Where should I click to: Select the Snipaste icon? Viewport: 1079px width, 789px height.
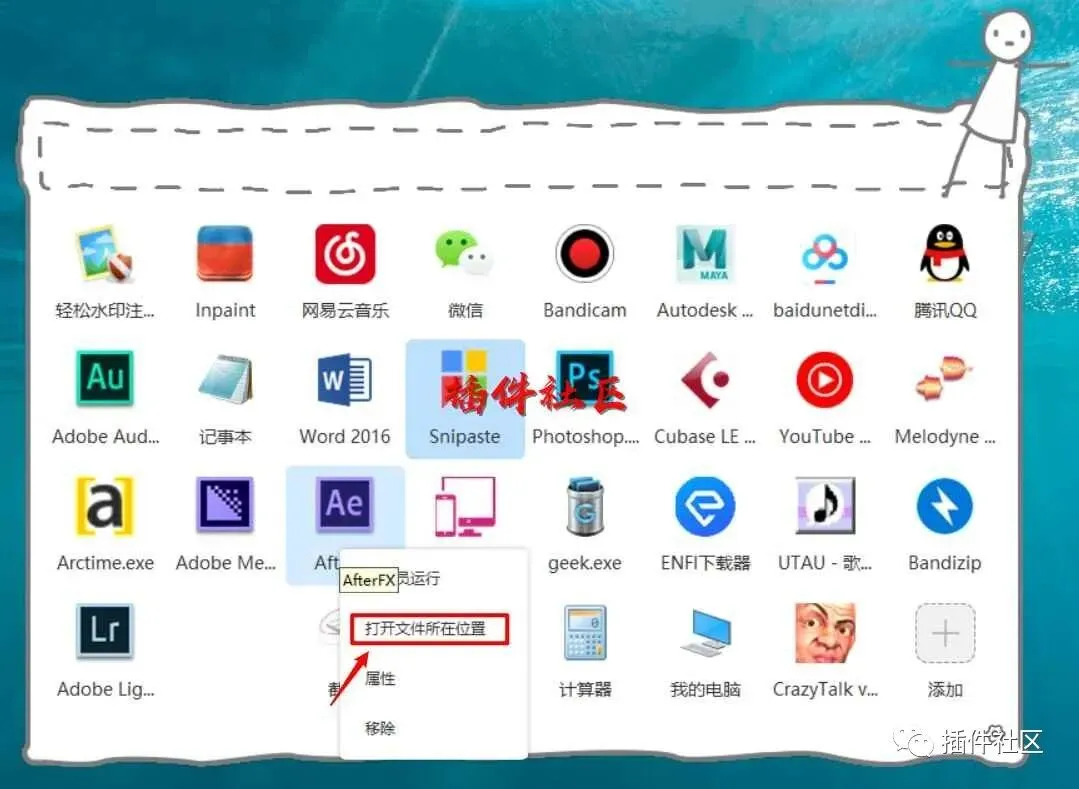(x=464, y=379)
